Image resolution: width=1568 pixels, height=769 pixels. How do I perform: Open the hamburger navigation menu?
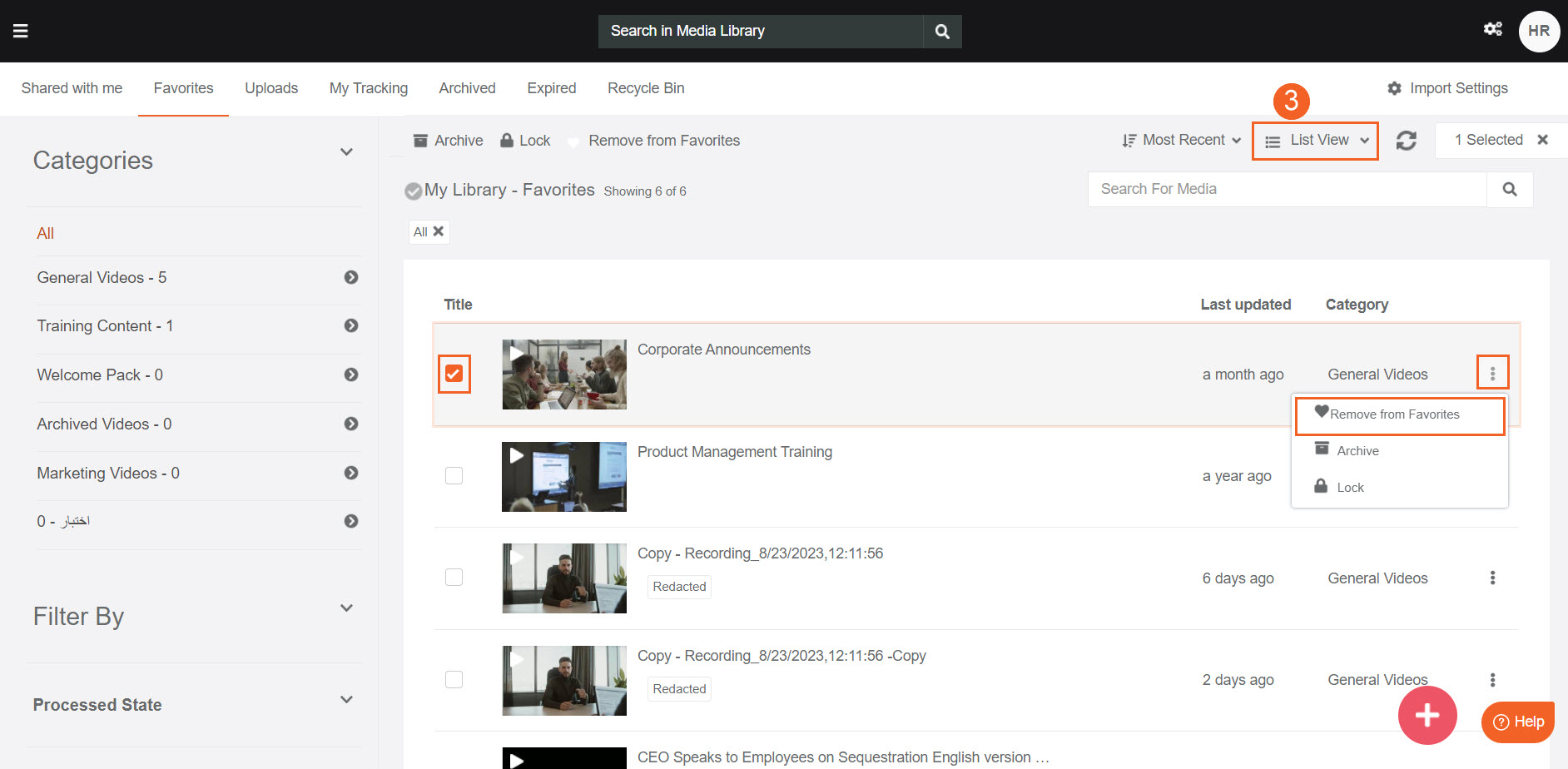click(21, 31)
